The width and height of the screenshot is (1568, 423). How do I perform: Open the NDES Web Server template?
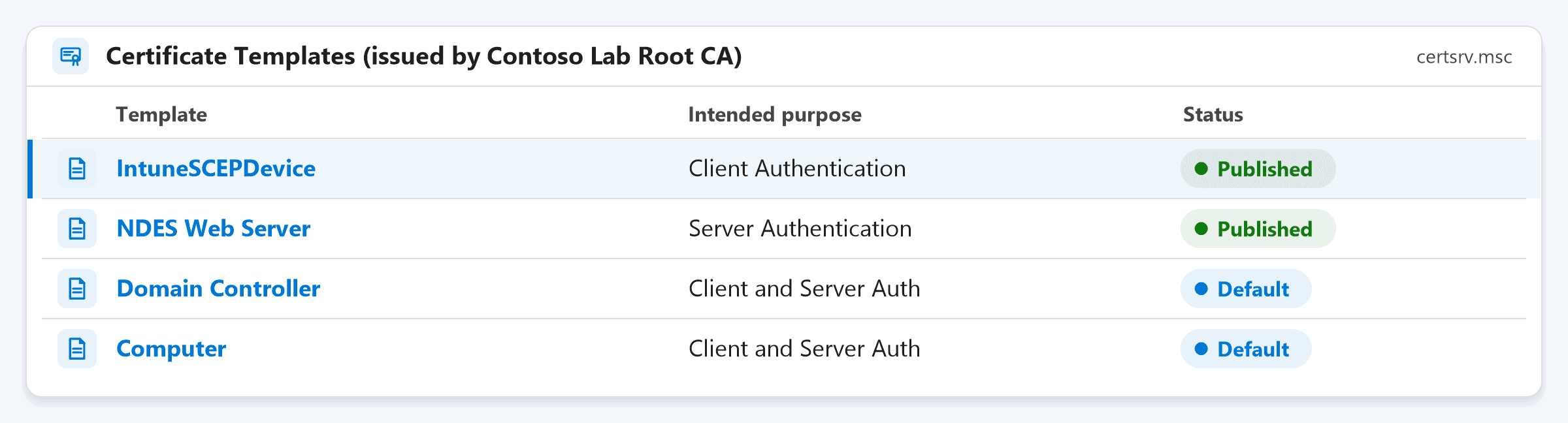coord(213,228)
